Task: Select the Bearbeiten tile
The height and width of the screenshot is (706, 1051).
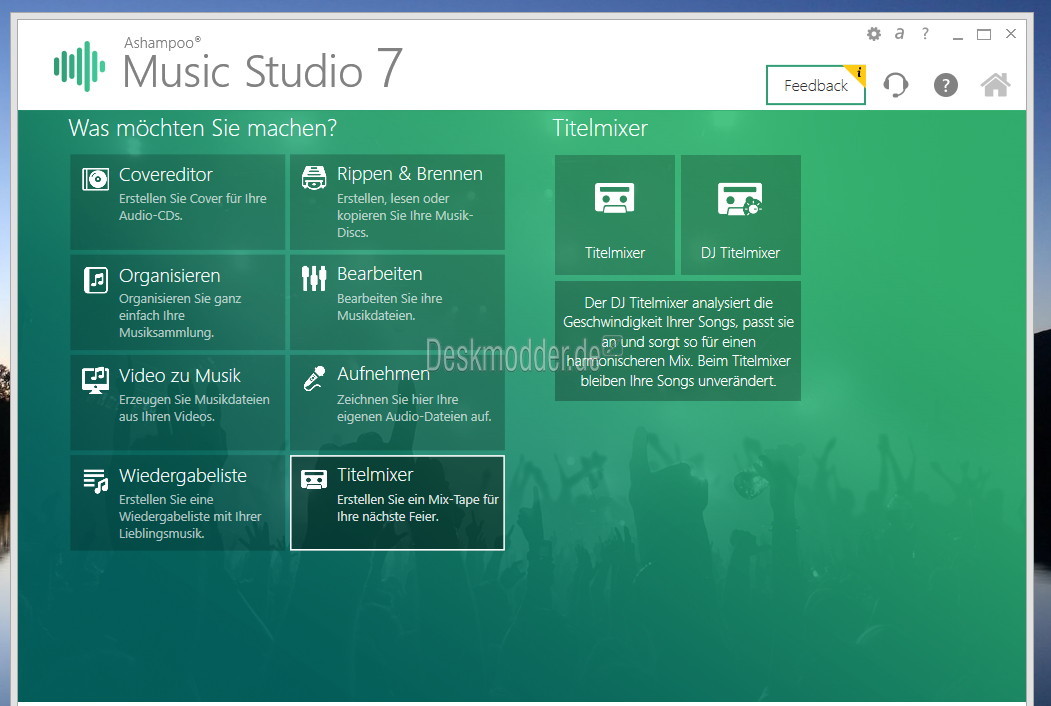Action: [397, 302]
